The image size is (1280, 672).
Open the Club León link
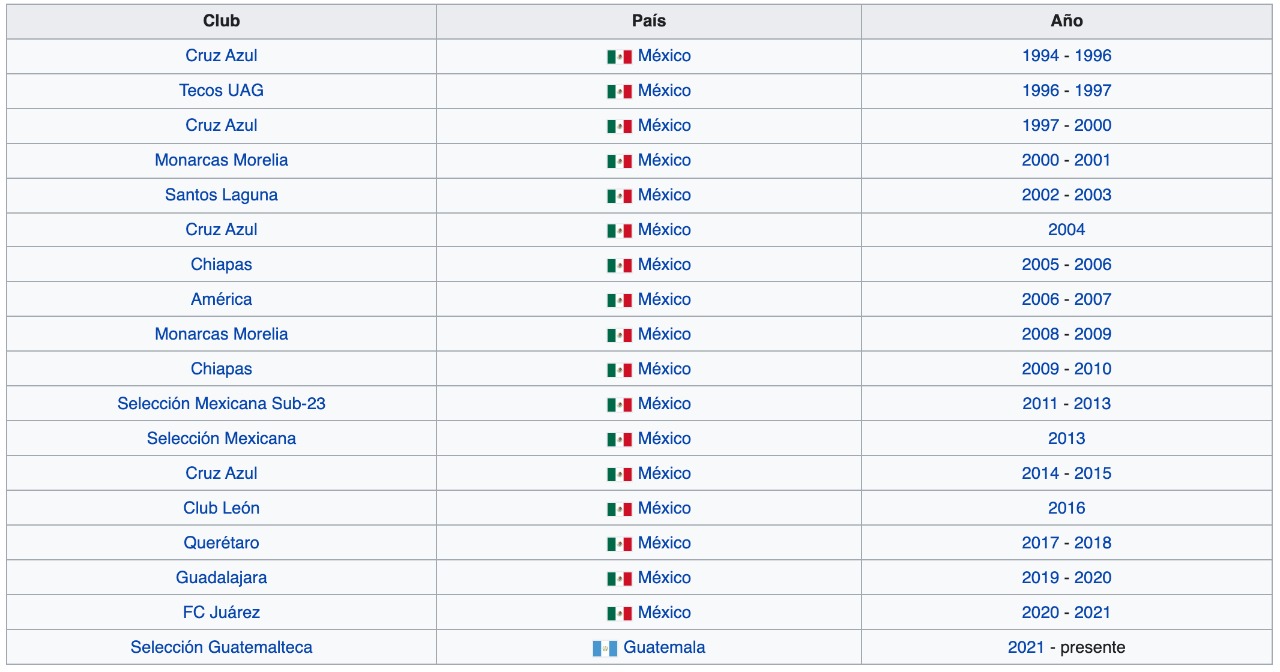click(x=221, y=508)
